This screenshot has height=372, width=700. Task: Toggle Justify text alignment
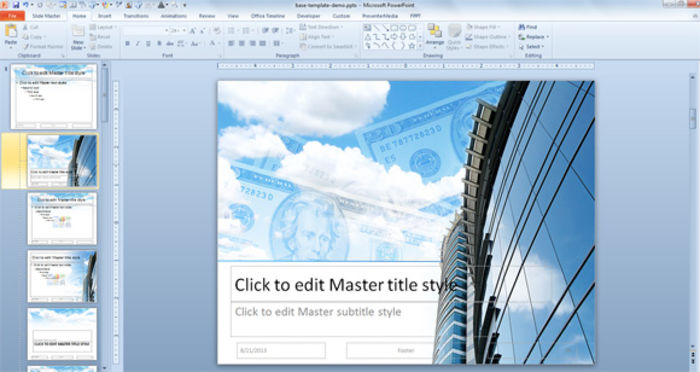point(262,43)
